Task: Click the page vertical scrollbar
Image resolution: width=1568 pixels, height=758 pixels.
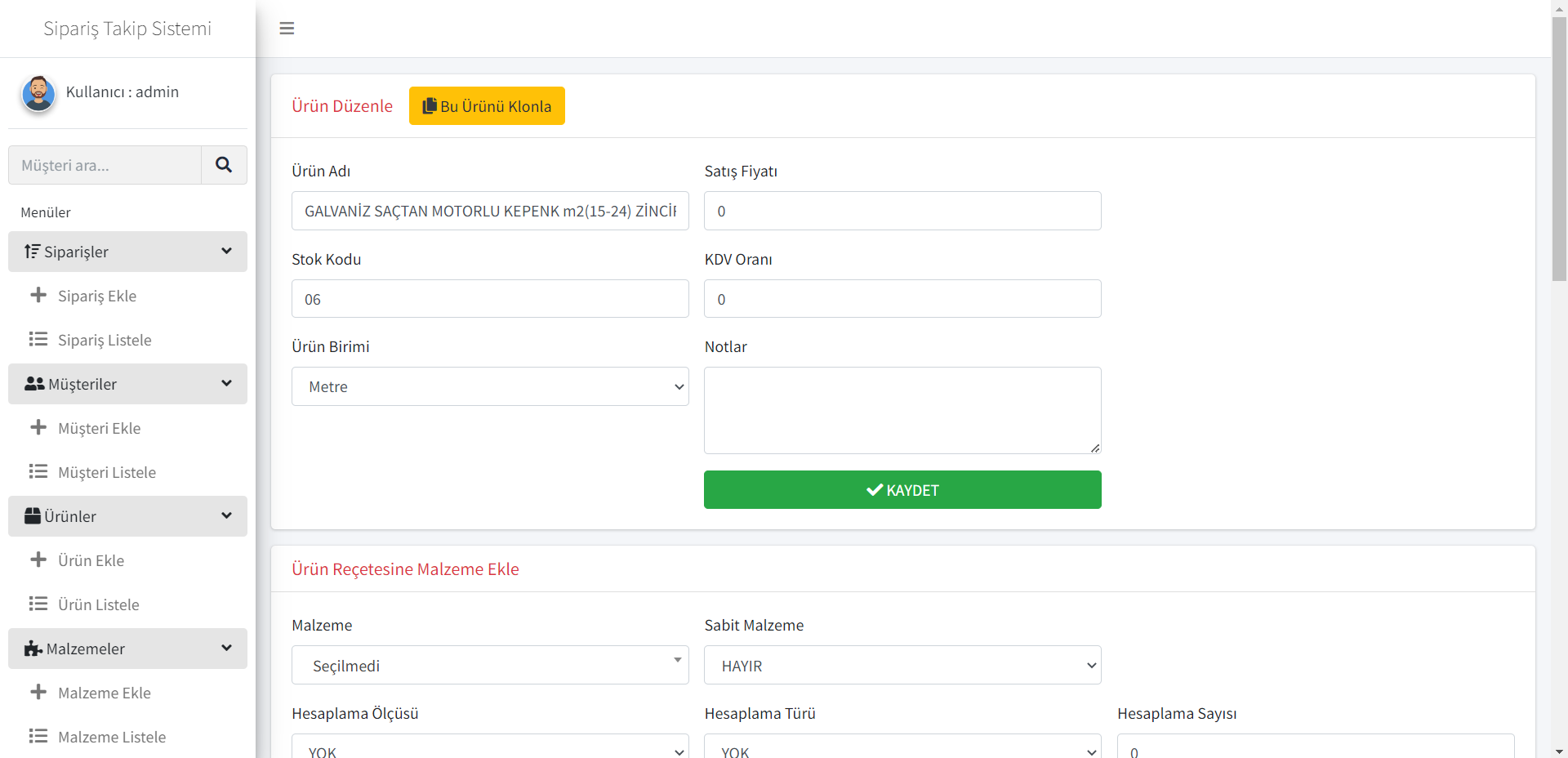Action: coord(1559,147)
